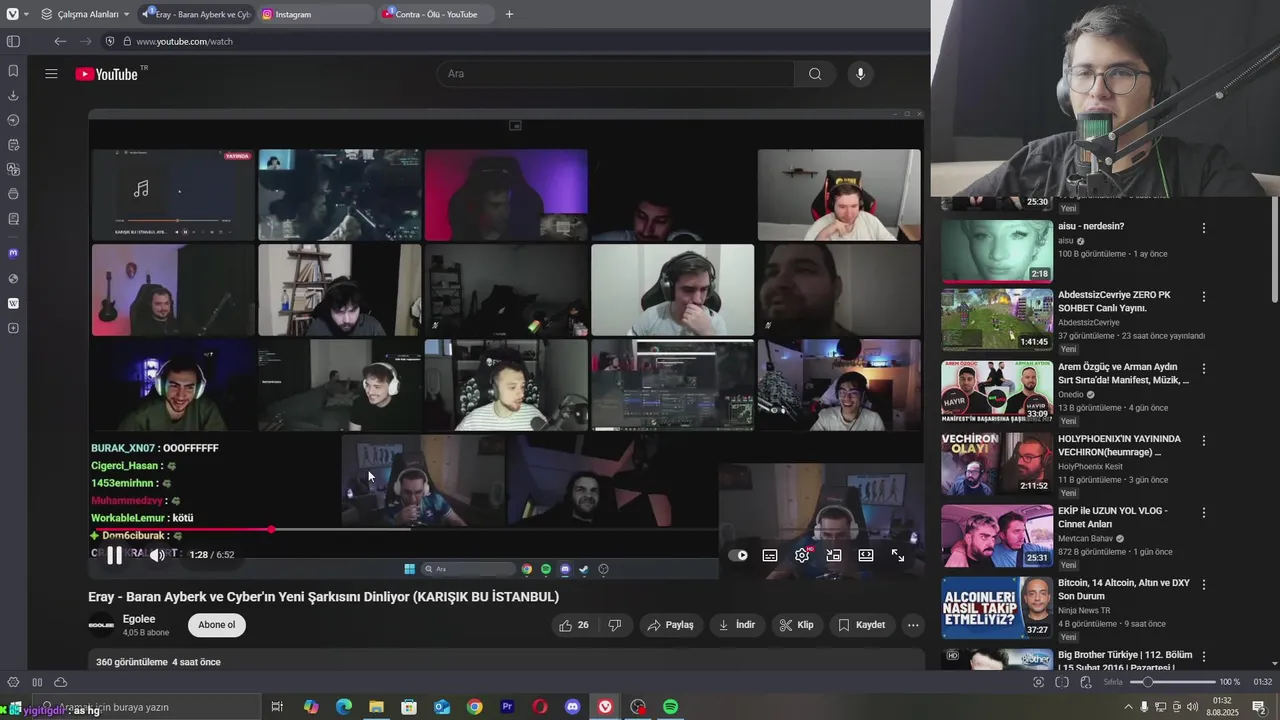Mute the video with the speaker icon
This screenshot has width=1280, height=720.
(157, 555)
